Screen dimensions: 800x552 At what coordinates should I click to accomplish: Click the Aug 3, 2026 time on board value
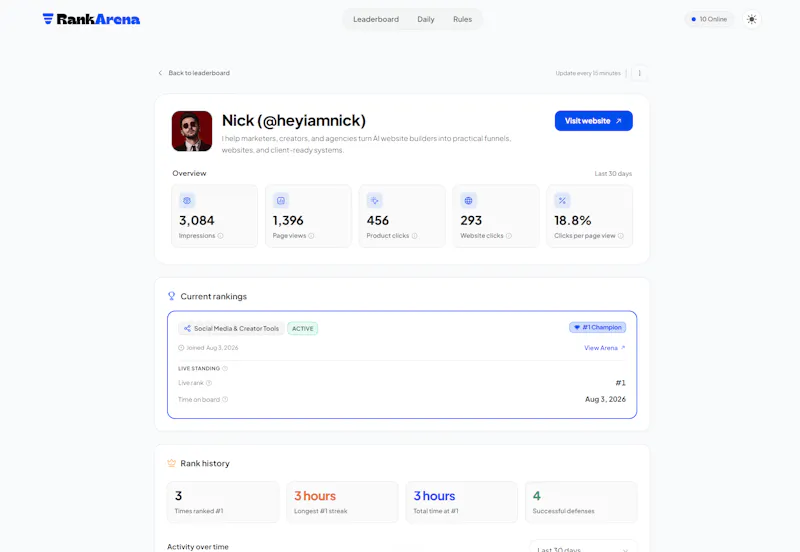605,399
